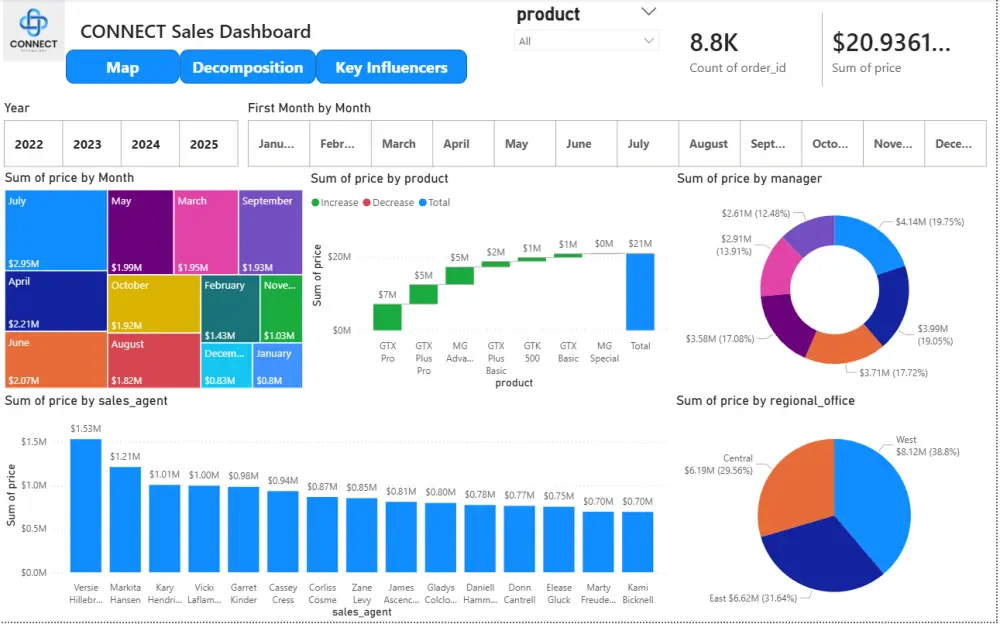Select March in the month slicer
This screenshot has height=624, width=1000.
(x=402, y=144)
